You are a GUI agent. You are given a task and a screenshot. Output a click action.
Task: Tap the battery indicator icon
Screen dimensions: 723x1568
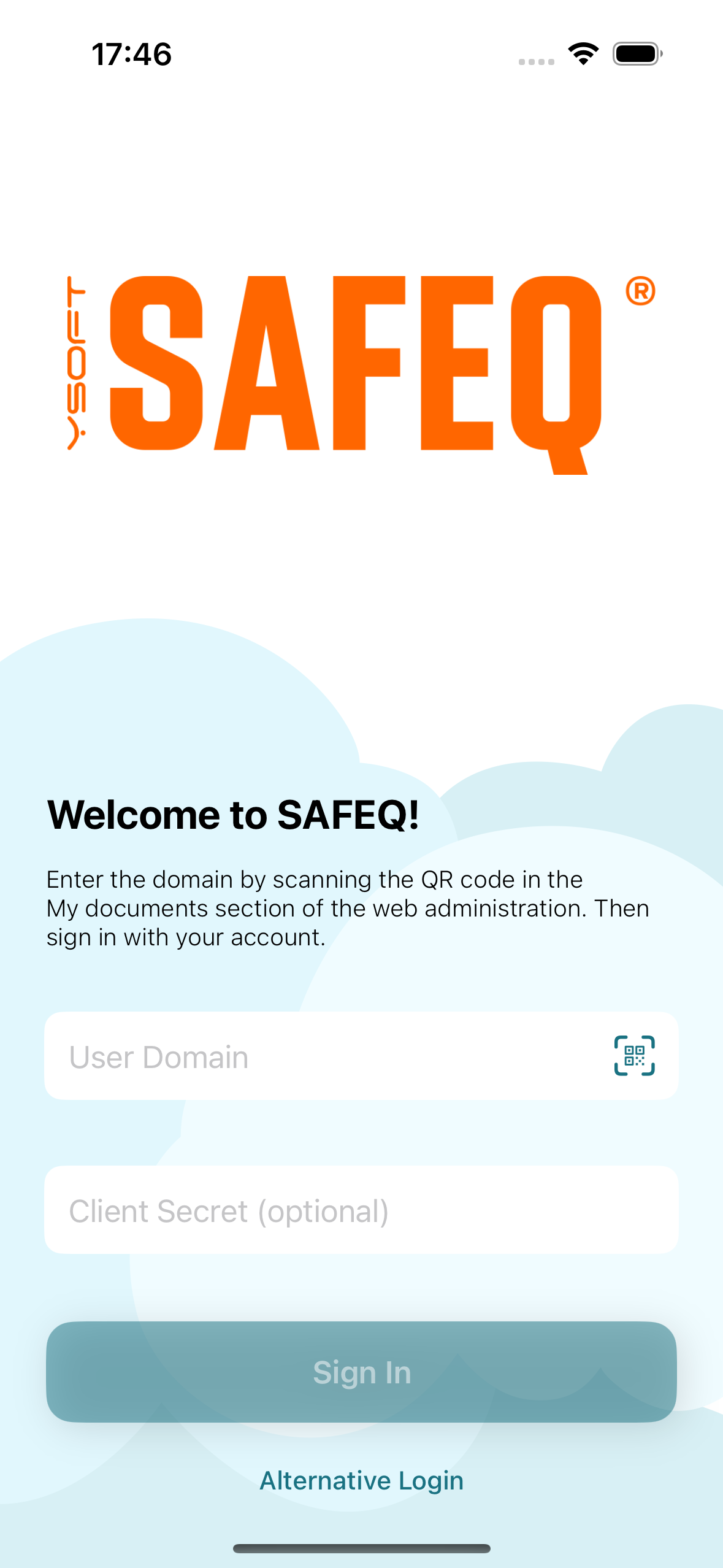point(638,54)
